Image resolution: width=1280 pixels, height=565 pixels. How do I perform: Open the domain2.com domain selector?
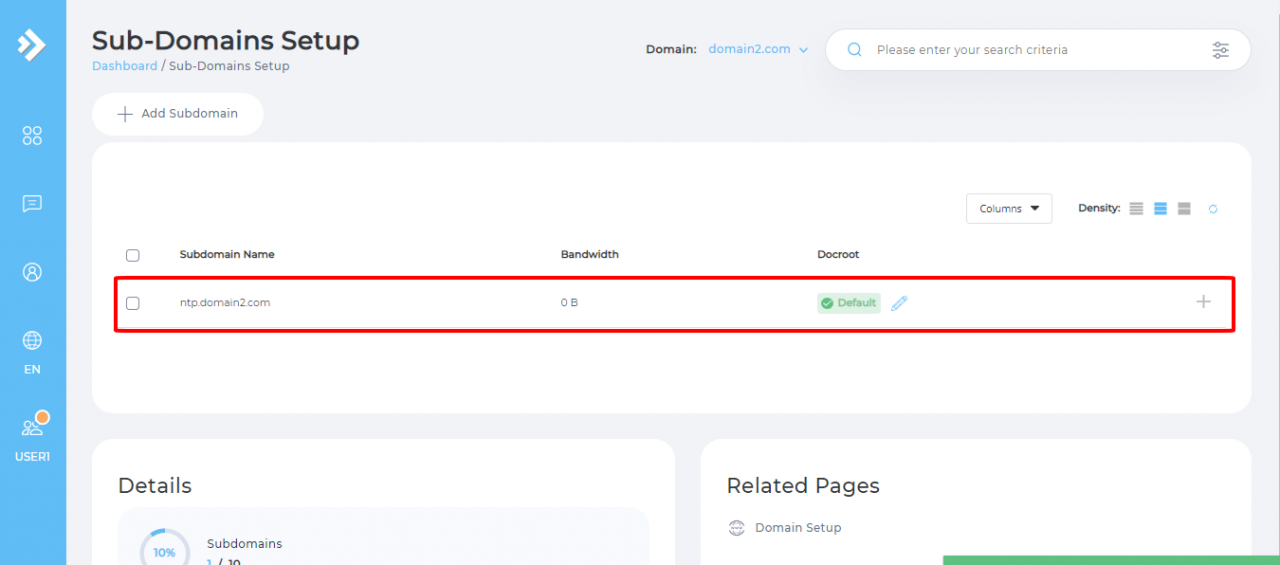tap(758, 49)
